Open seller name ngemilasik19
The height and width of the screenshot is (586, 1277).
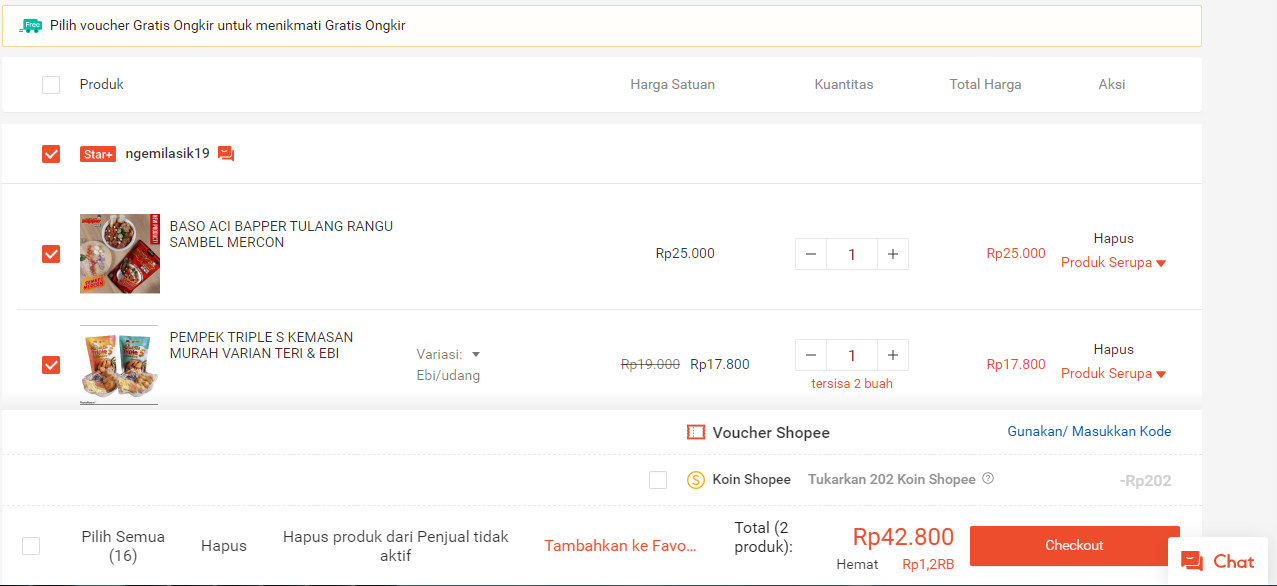coord(168,153)
